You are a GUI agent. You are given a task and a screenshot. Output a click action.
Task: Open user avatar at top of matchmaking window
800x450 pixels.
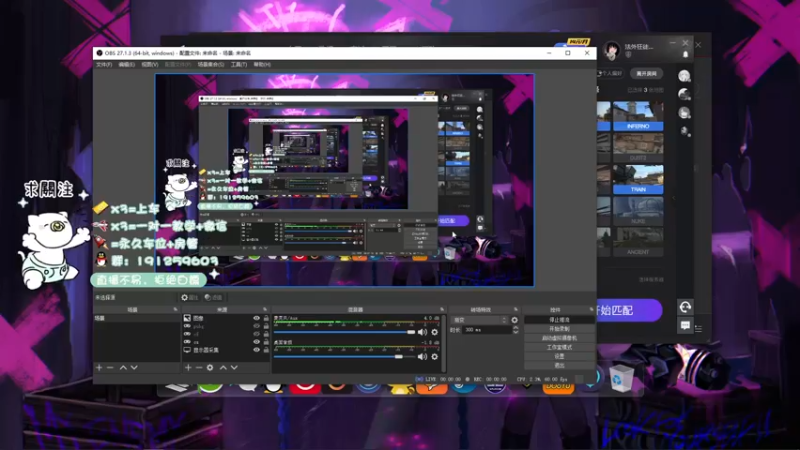click(611, 50)
